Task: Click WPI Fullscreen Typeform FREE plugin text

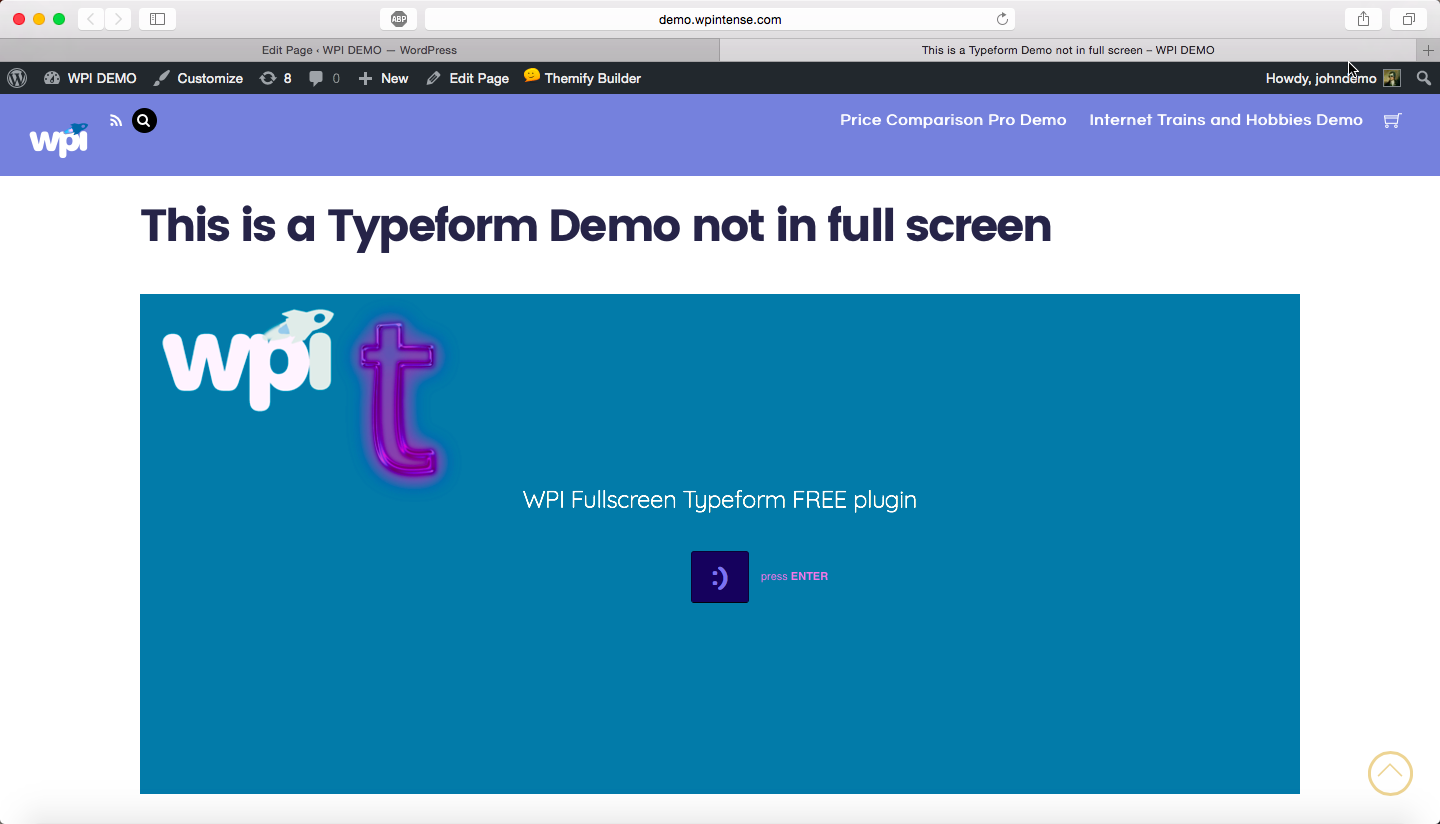Action: tap(720, 500)
